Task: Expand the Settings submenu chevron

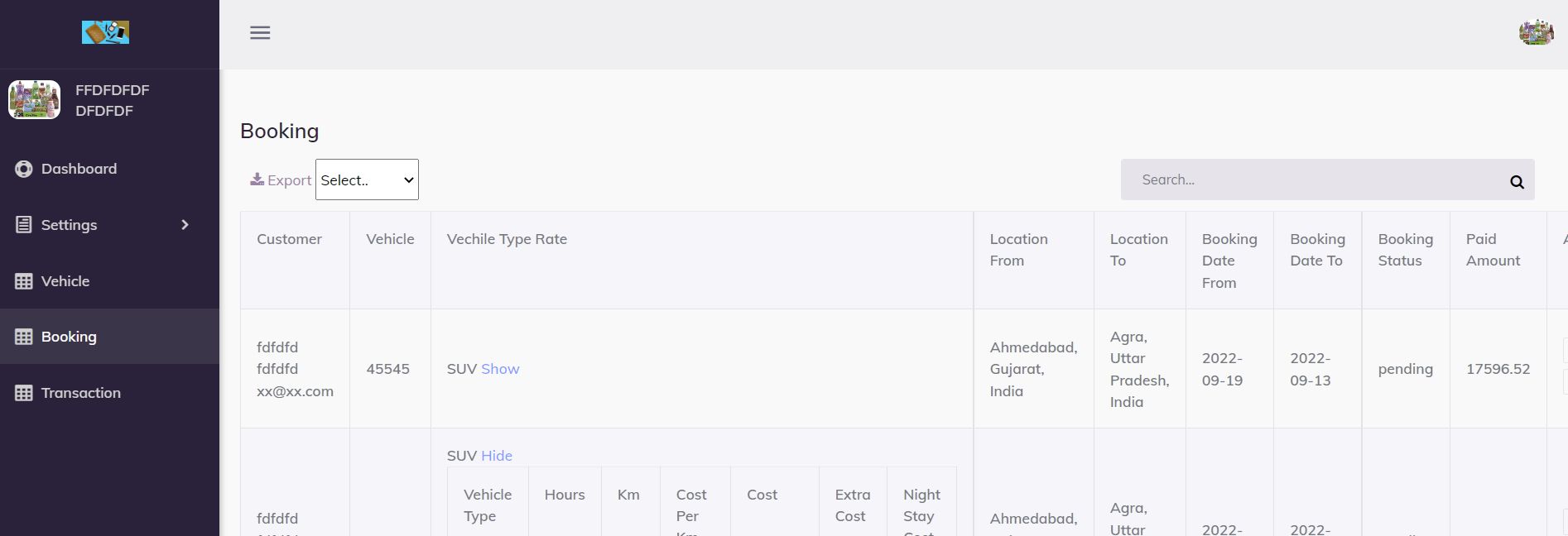Action: [x=185, y=225]
